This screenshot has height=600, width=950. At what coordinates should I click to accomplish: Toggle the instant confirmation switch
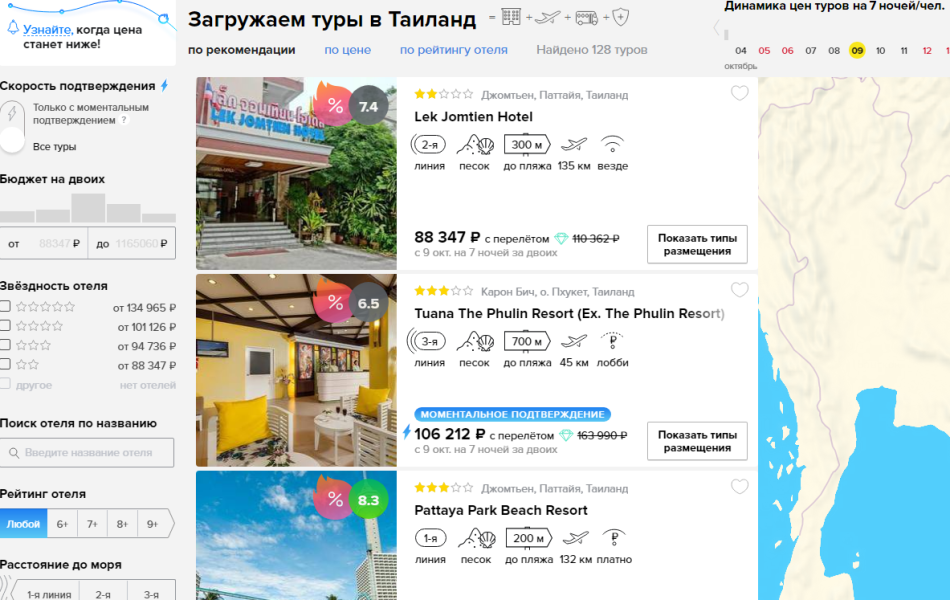12,127
